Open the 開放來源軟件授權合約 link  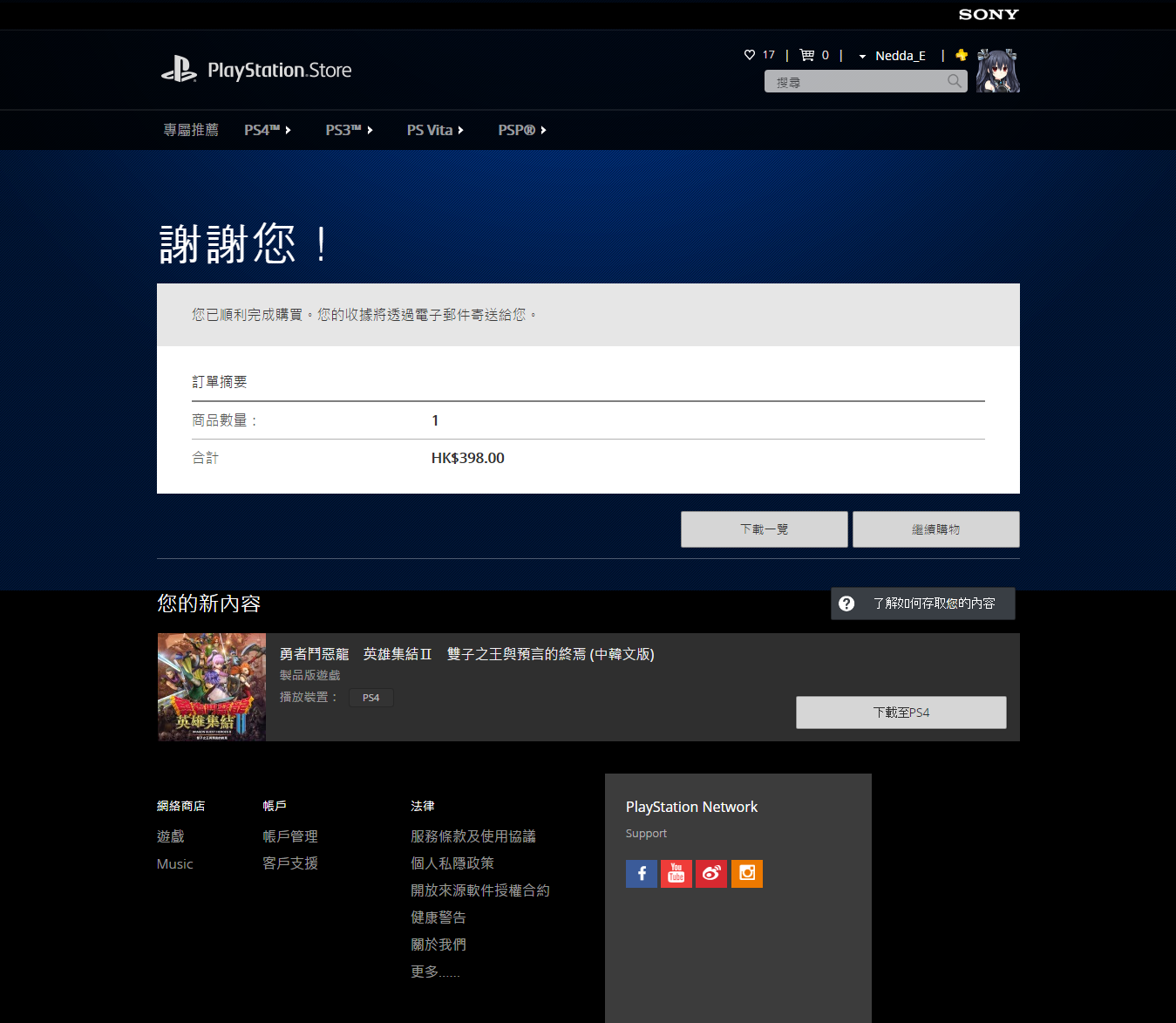click(x=480, y=890)
